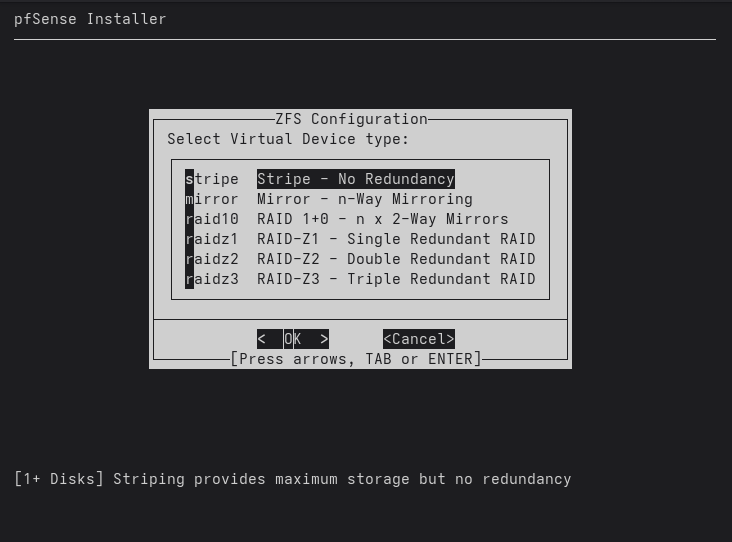Choose 'RAID-Z2 - Double Redundant RAID'
This screenshot has height=542, width=732.
[x=396, y=260]
